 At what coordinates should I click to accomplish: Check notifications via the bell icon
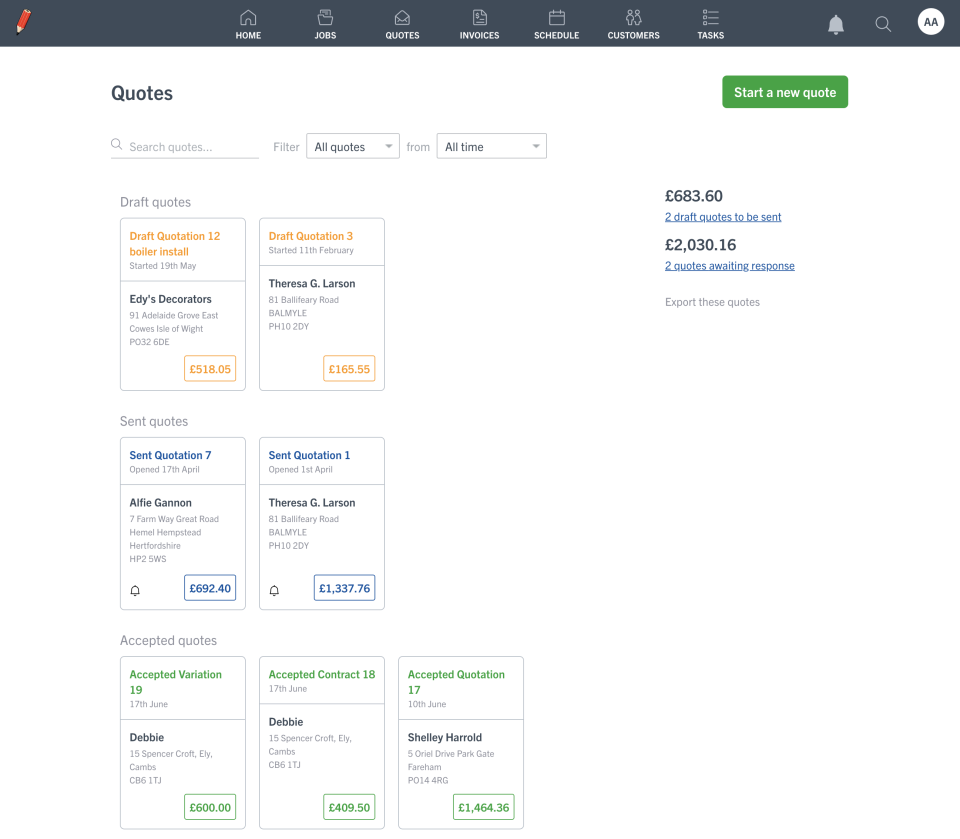(x=837, y=23)
